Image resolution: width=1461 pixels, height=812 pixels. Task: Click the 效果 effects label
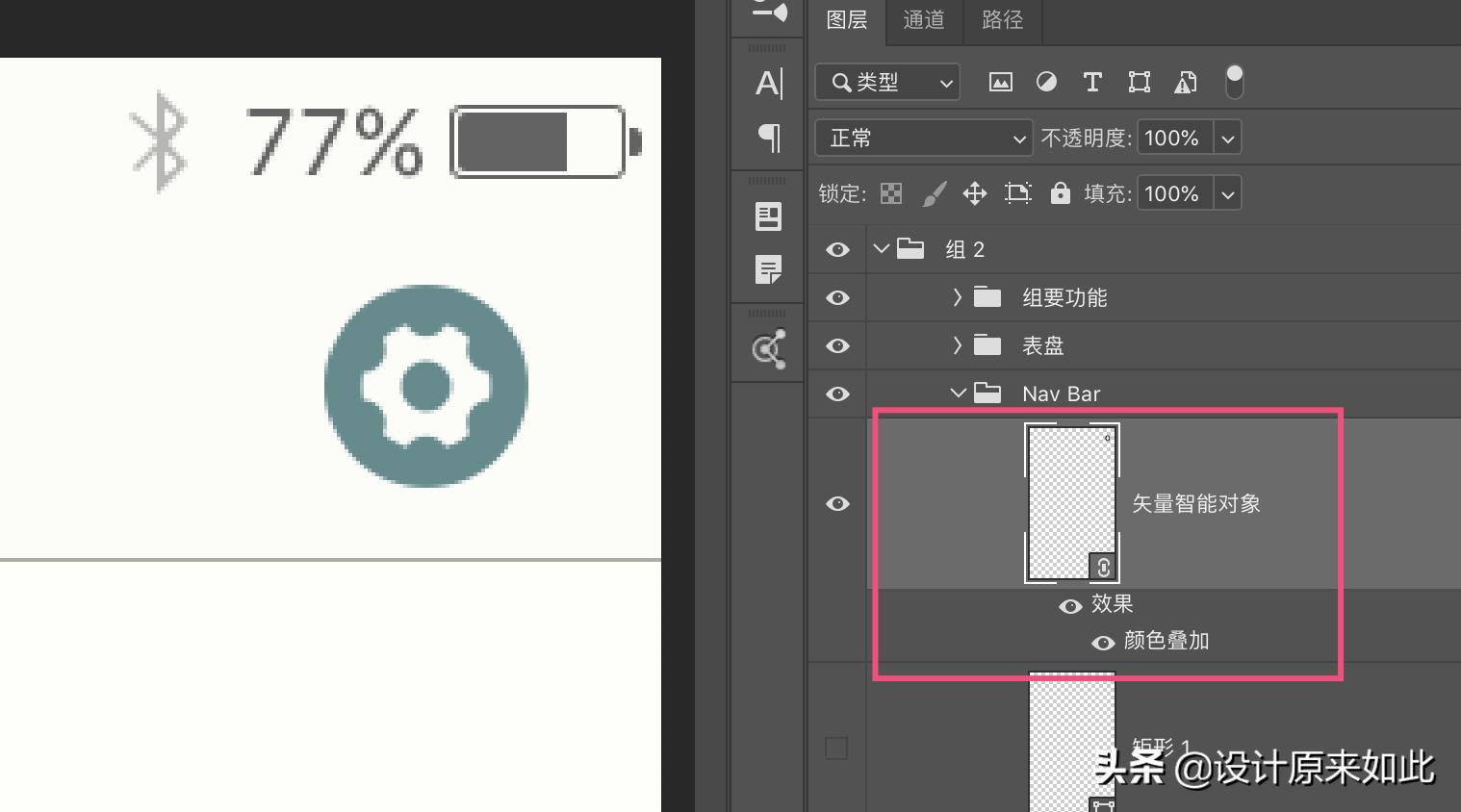point(1113,604)
